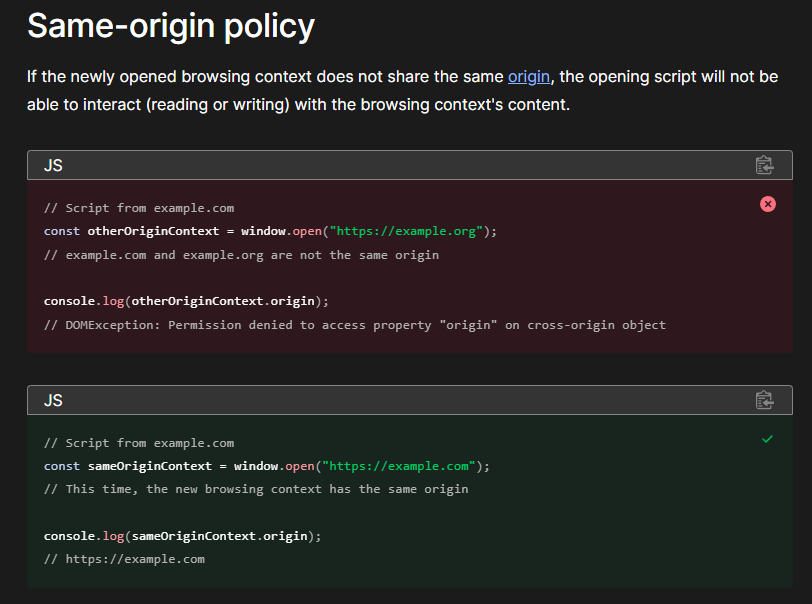Click the "This time, the new browsing context" comment
812x604 pixels.
point(256,489)
